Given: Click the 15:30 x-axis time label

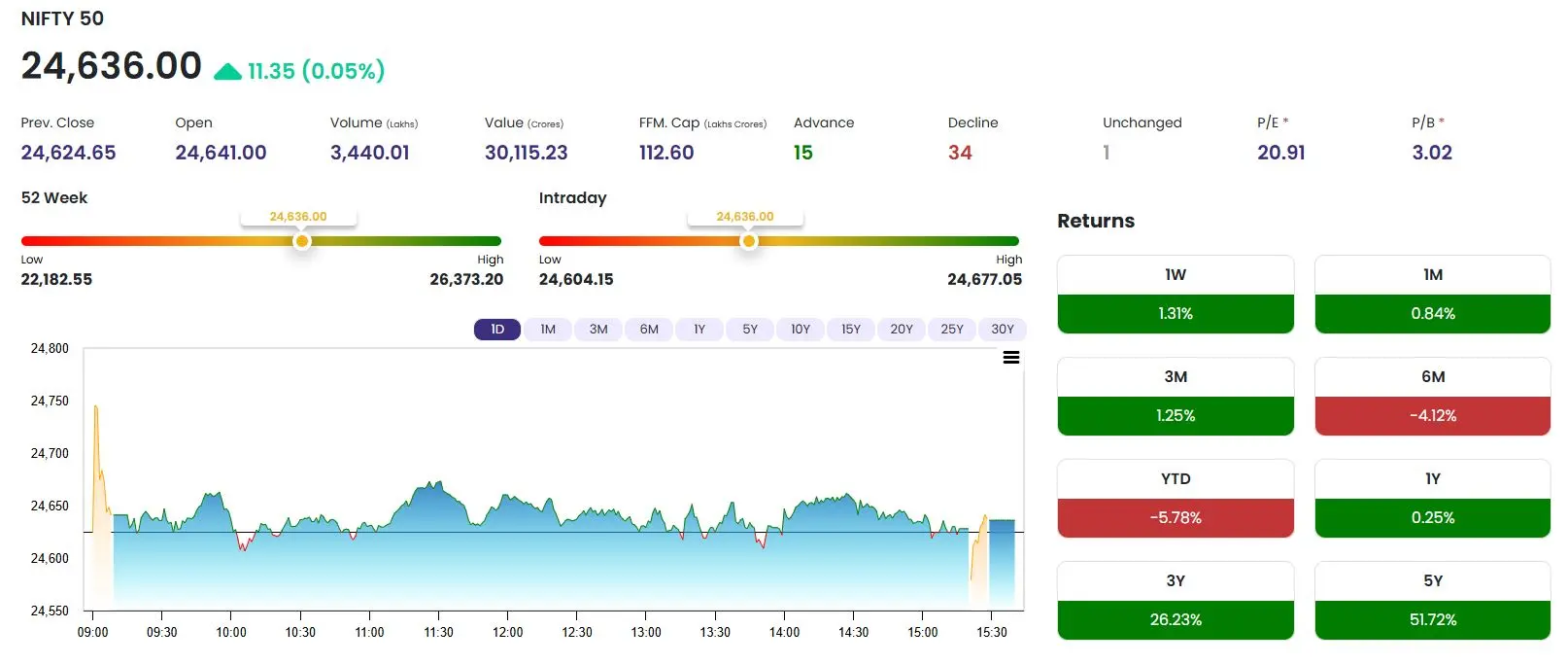Looking at the screenshot, I should pos(992,632).
